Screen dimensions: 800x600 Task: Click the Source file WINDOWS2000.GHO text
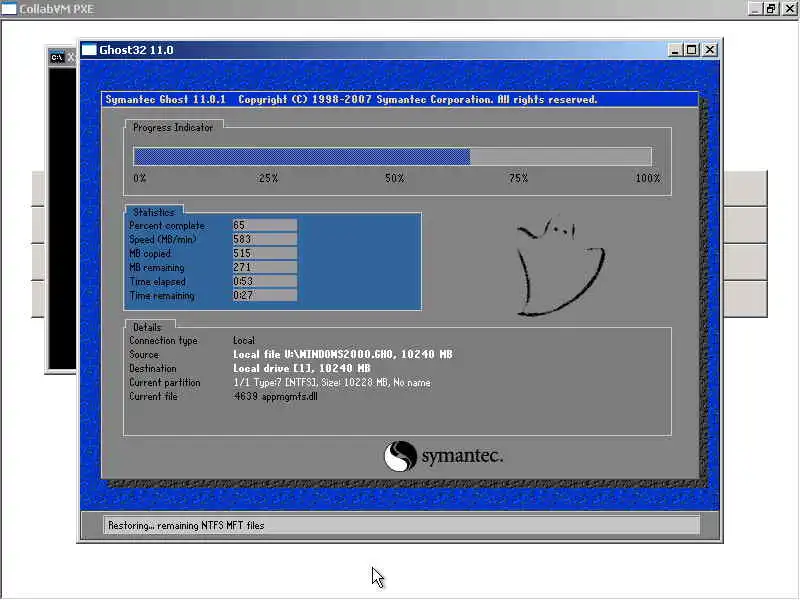coord(343,354)
